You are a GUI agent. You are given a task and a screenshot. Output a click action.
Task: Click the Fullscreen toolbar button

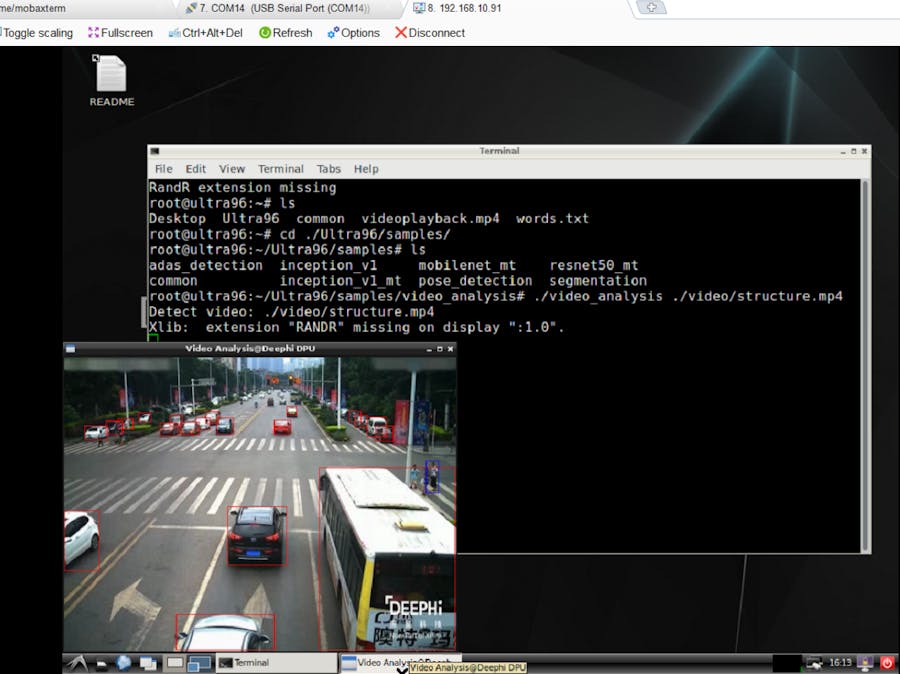[x=120, y=33]
